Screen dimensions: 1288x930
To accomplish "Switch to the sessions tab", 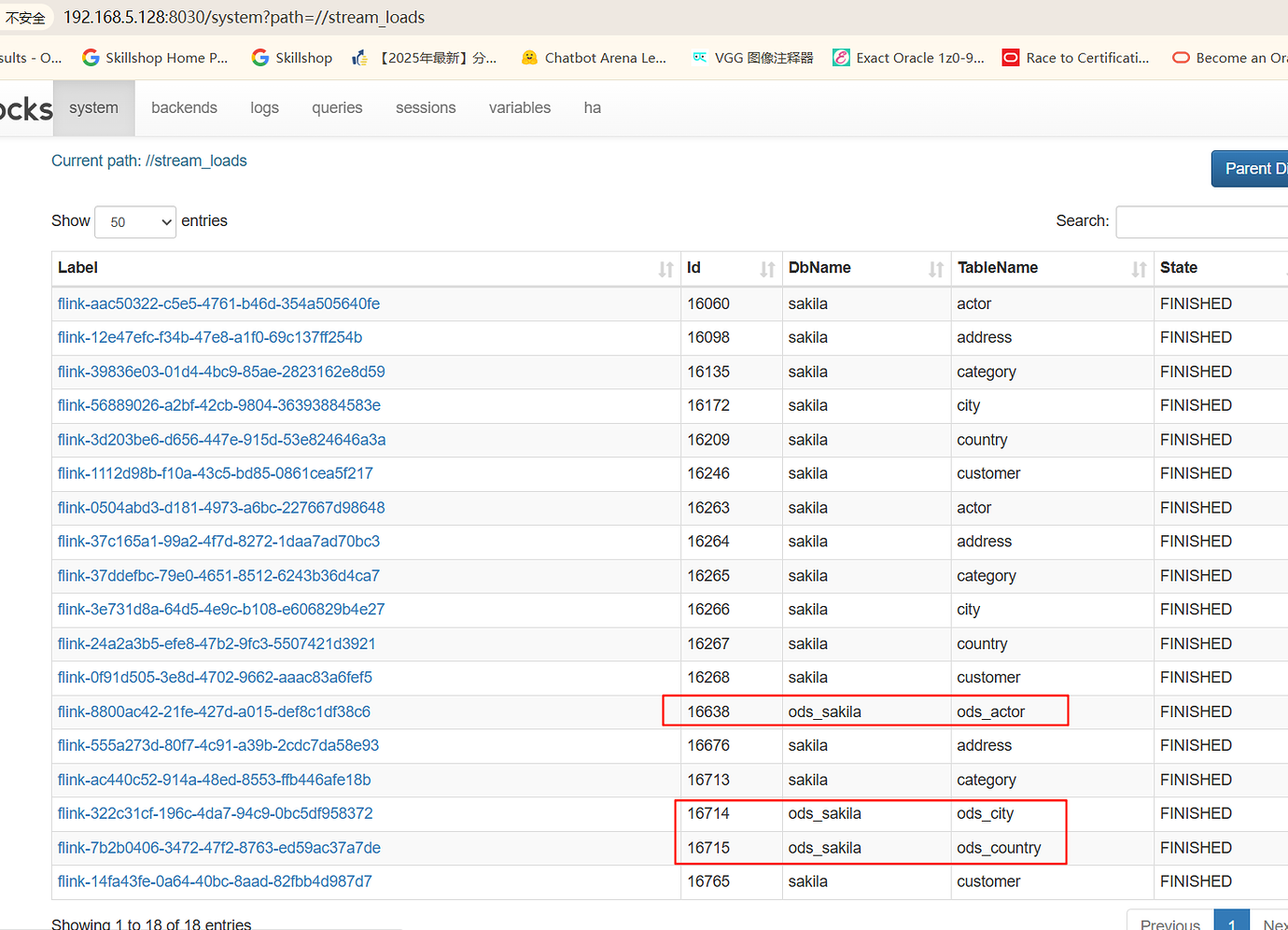I will (425, 107).
